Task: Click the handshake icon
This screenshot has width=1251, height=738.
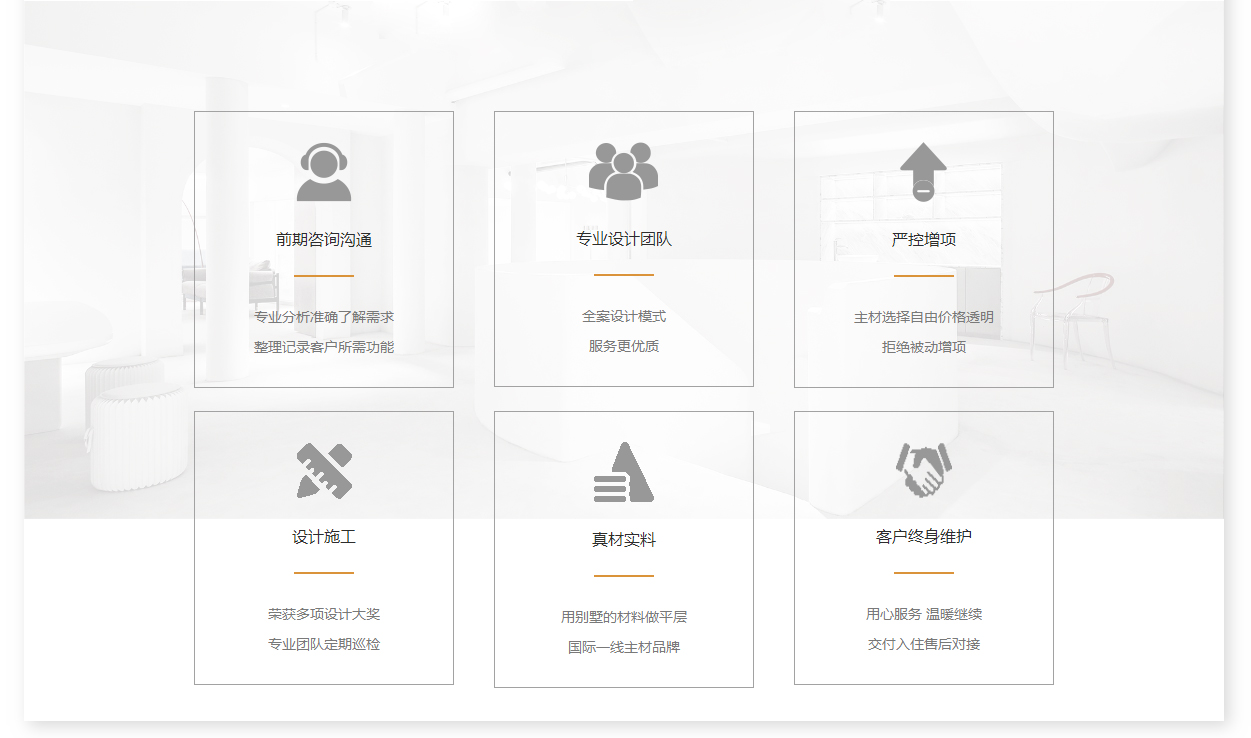Action: pos(923,470)
